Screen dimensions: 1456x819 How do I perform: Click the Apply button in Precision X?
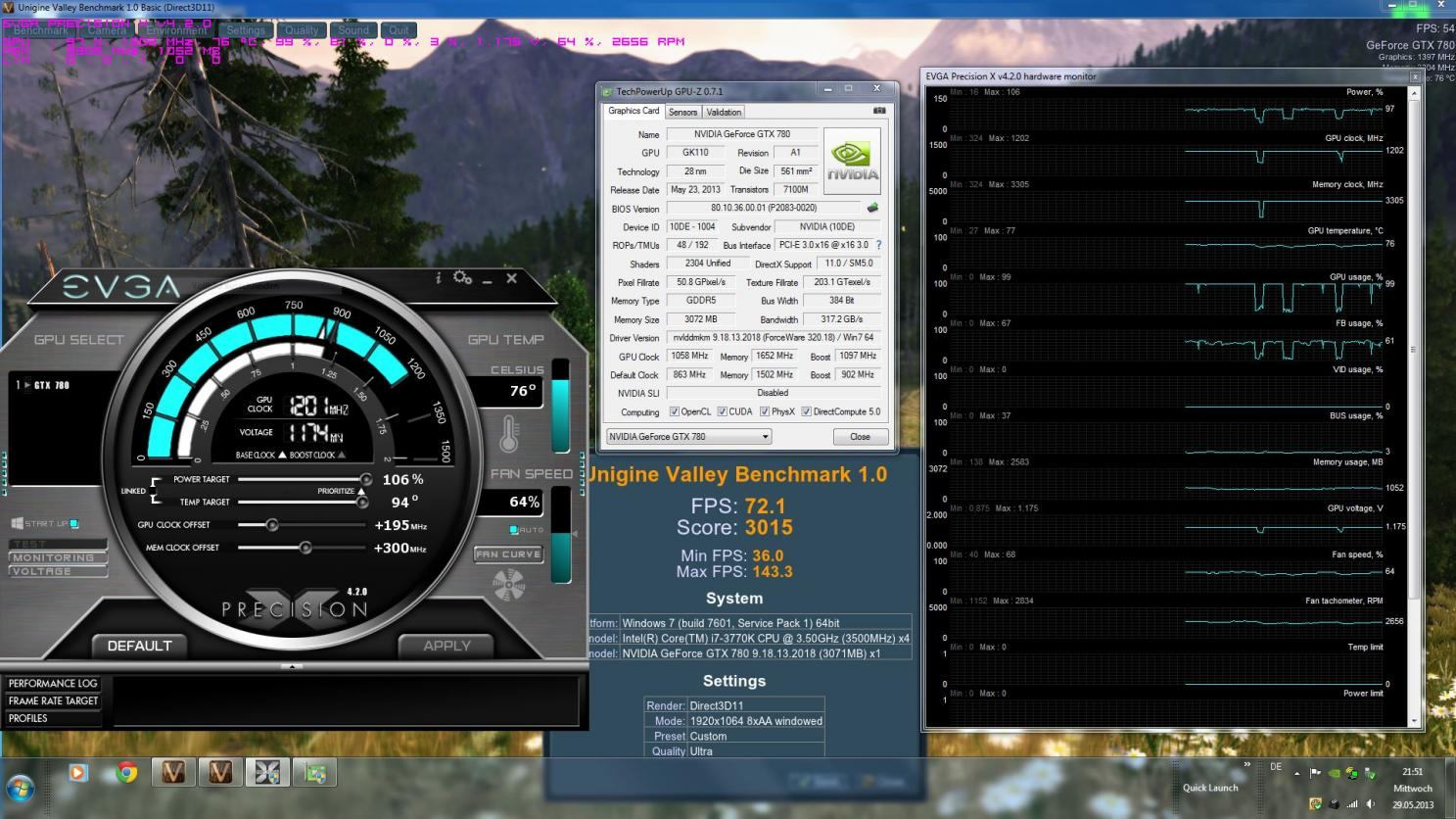[x=446, y=646]
